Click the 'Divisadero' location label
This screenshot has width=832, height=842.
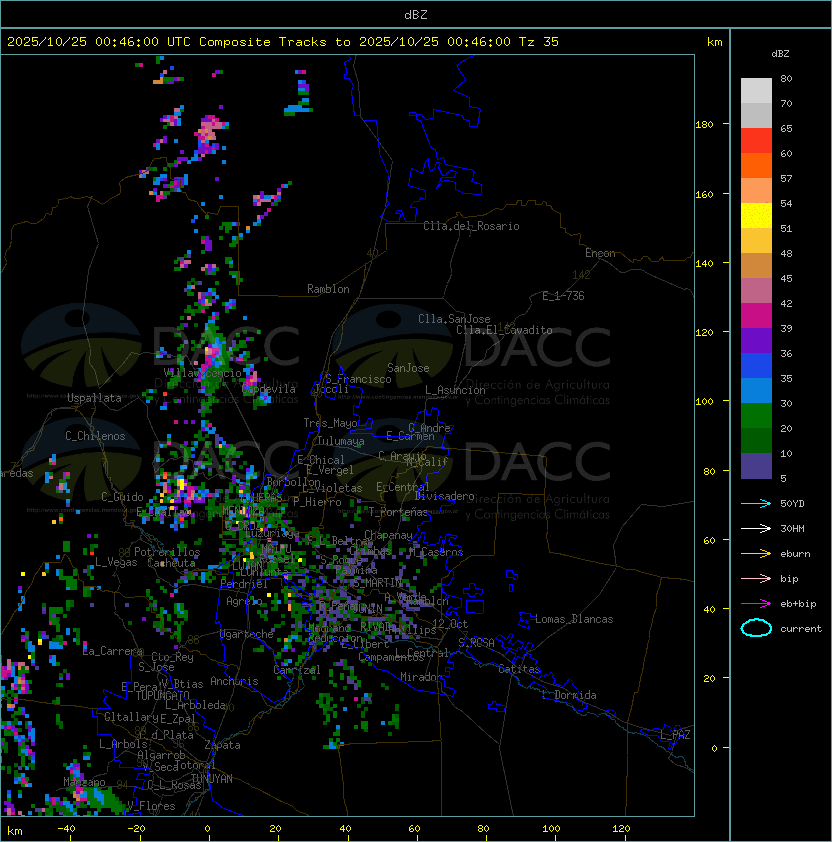point(445,496)
